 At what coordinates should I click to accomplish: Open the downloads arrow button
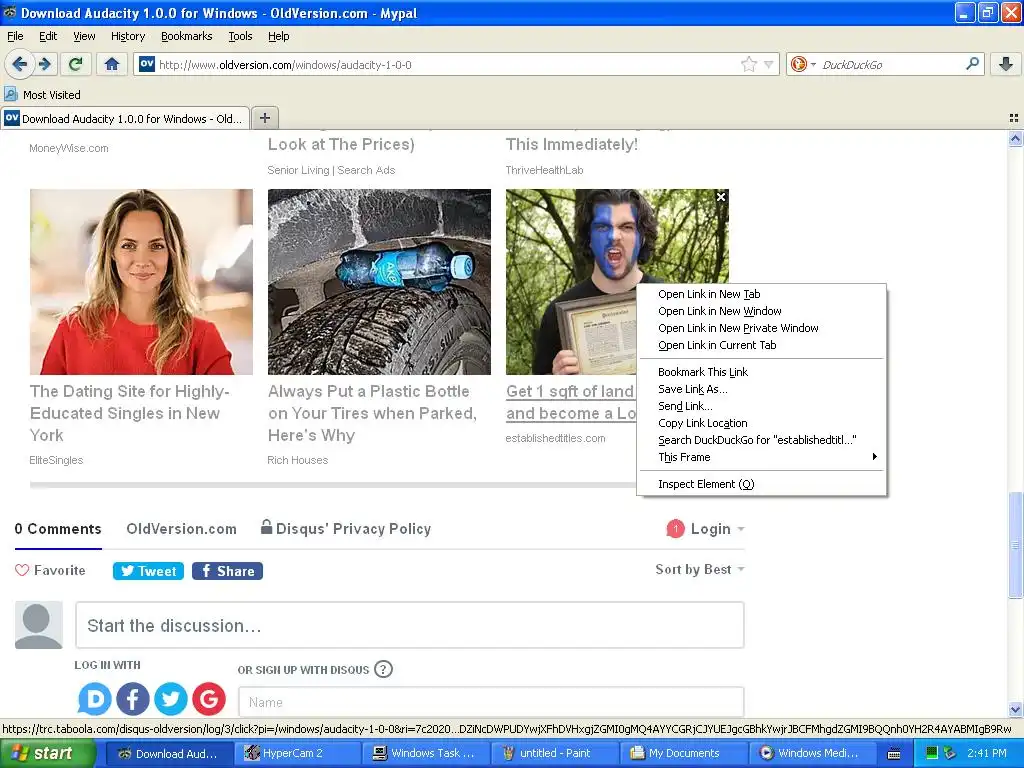click(x=1006, y=64)
